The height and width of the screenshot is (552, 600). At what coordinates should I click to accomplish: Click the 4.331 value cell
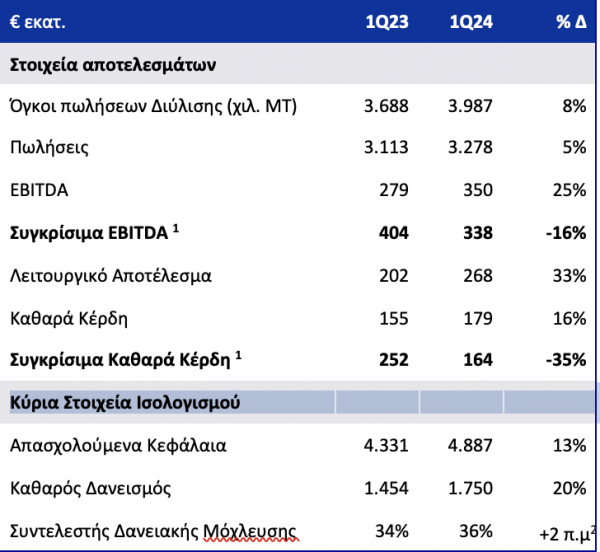386,446
